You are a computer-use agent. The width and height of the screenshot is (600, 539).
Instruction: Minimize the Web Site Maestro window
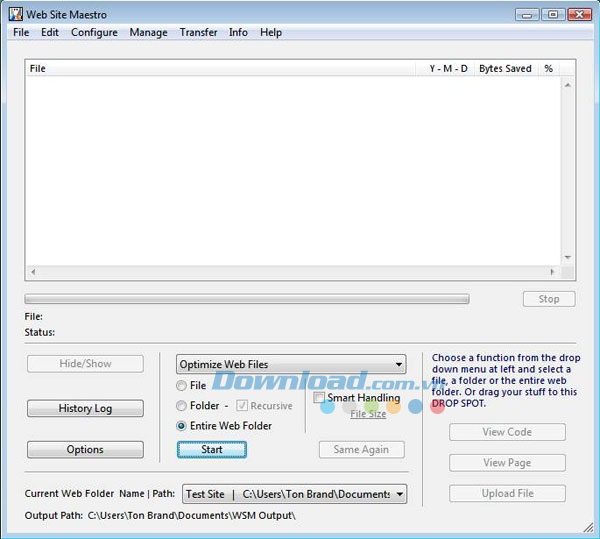527,15
